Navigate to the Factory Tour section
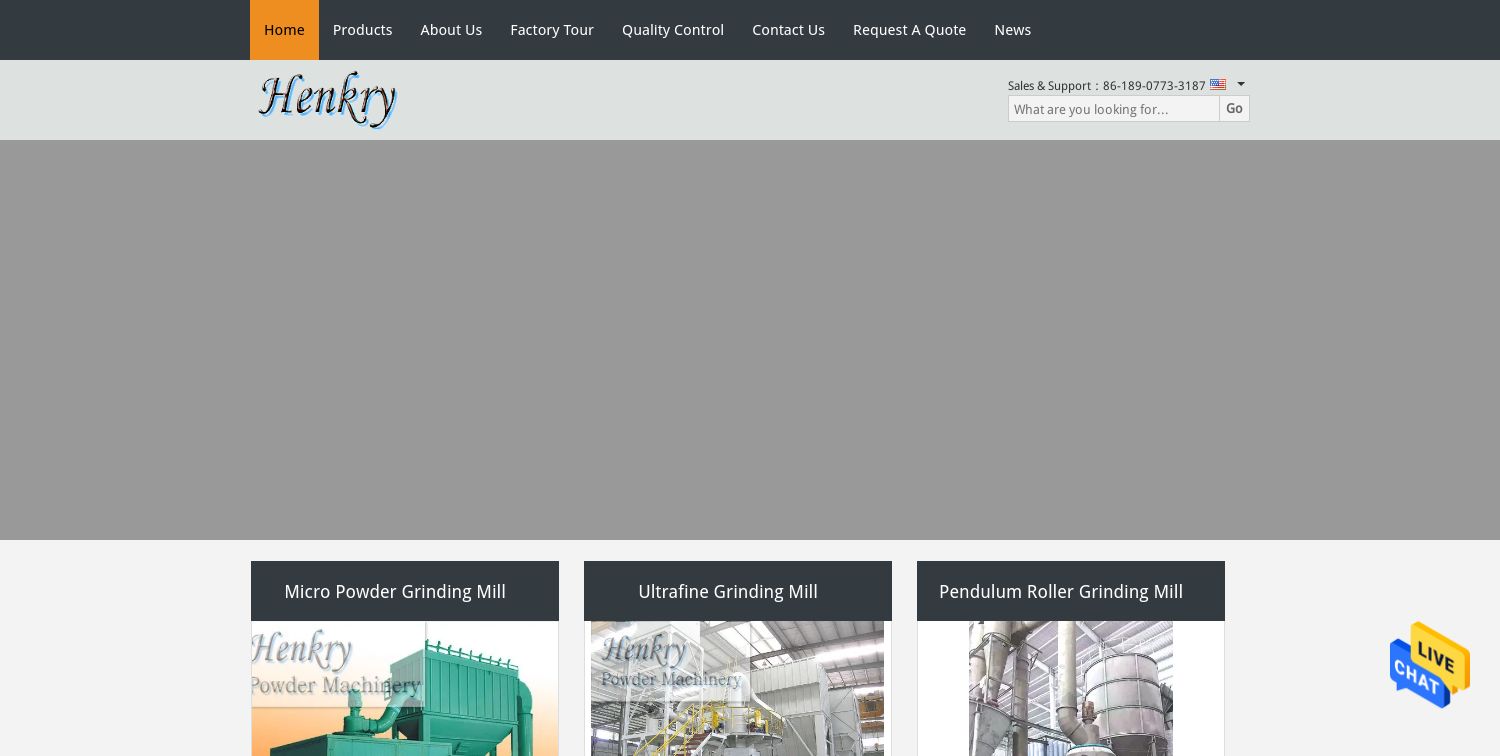Image resolution: width=1500 pixels, height=756 pixels. point(552,29)
